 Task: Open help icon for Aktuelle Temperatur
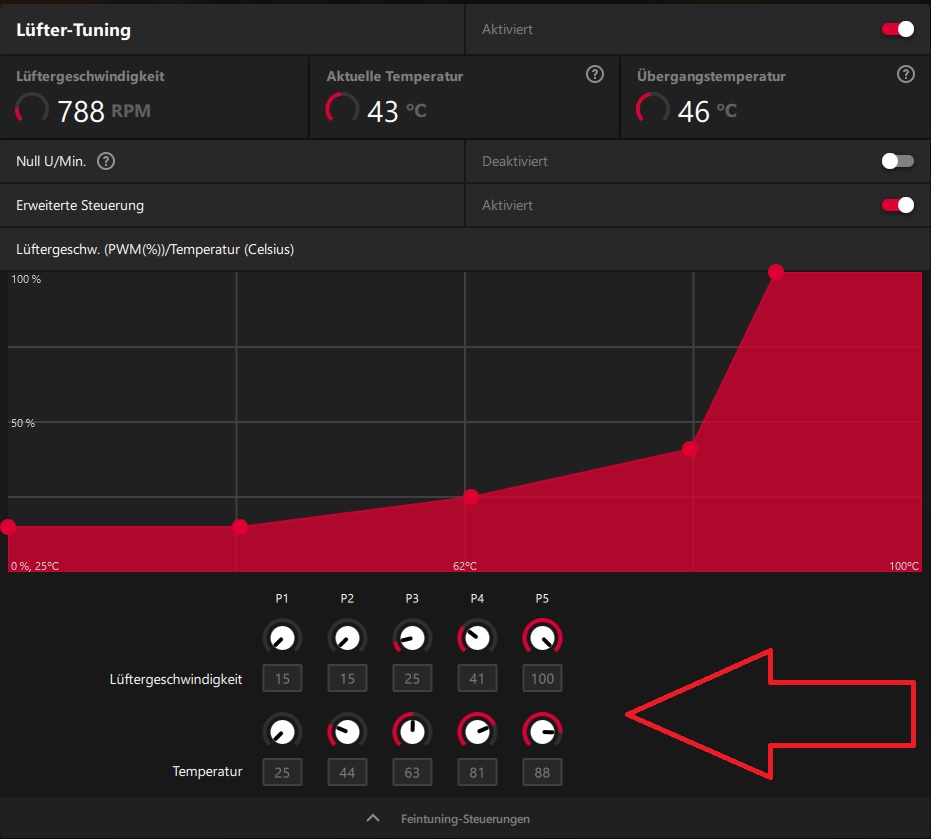[594, 74]
